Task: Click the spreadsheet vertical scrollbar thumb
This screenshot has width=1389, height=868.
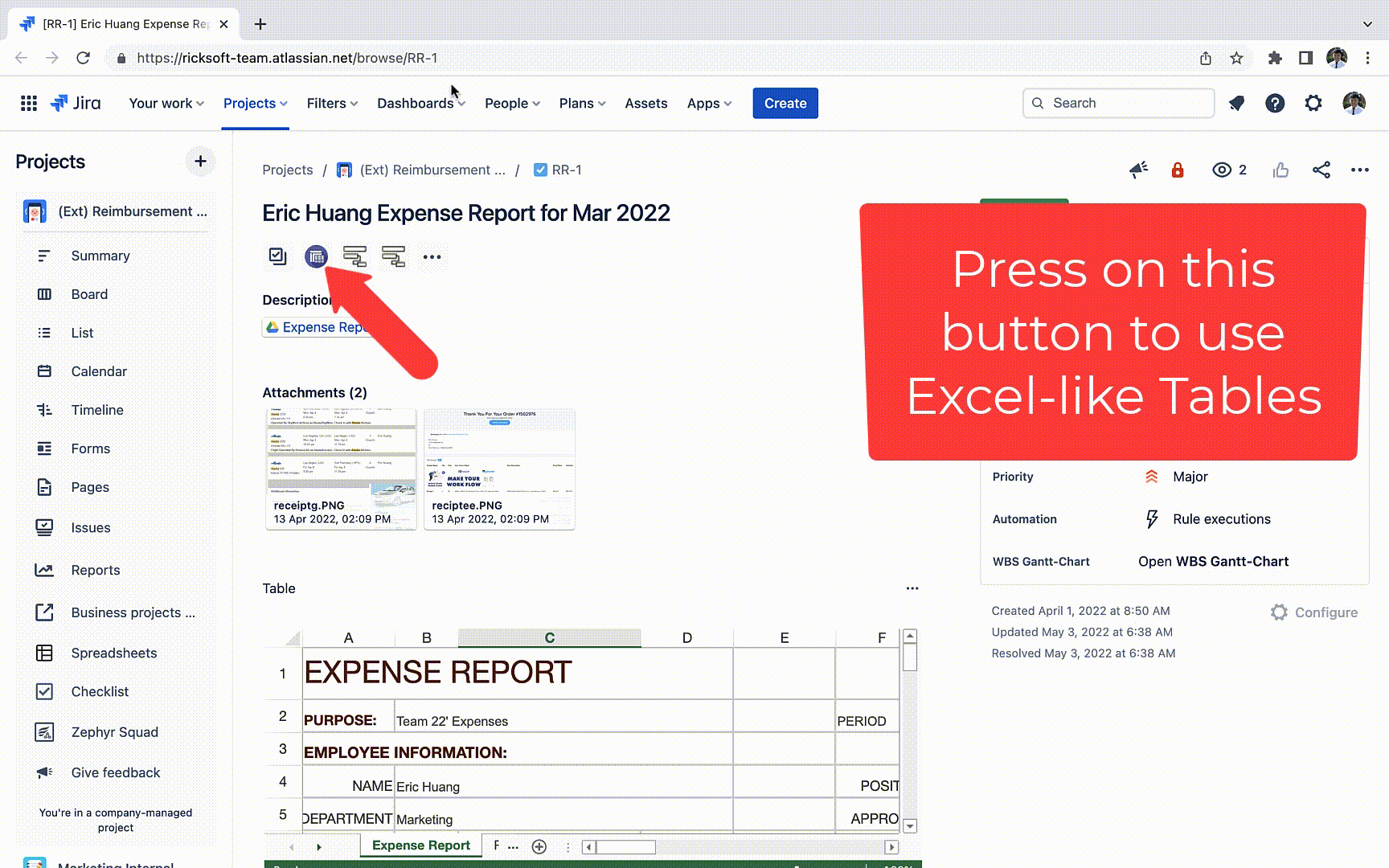Action: [910, 657]
